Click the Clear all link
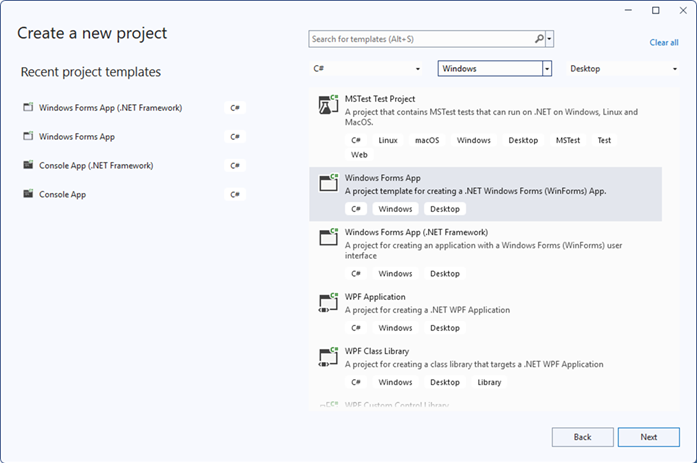Image resolution: width=697 pixels, height=463 pixels. (664, 43)
